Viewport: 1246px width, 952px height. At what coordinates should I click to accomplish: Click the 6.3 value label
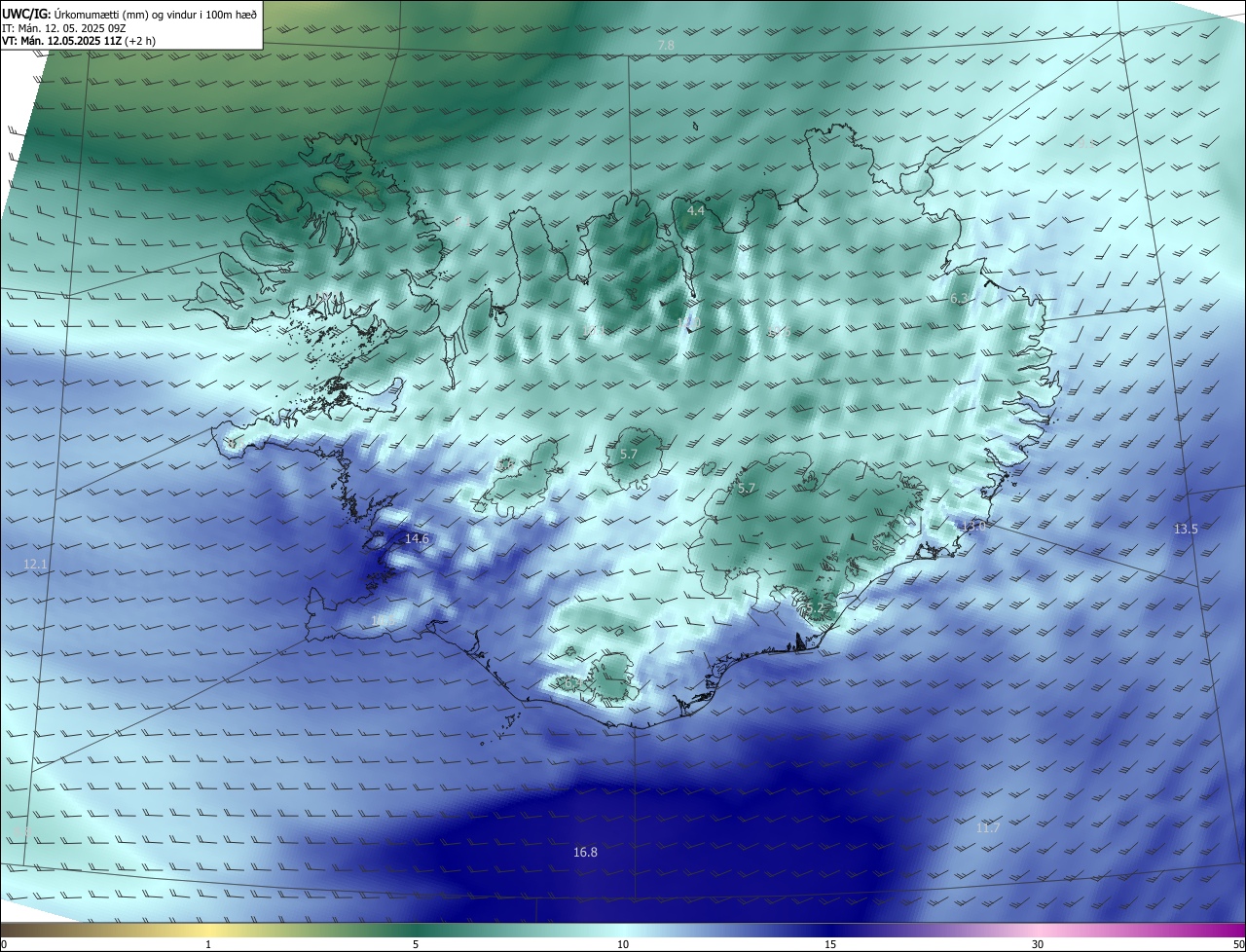pos(959,299)
